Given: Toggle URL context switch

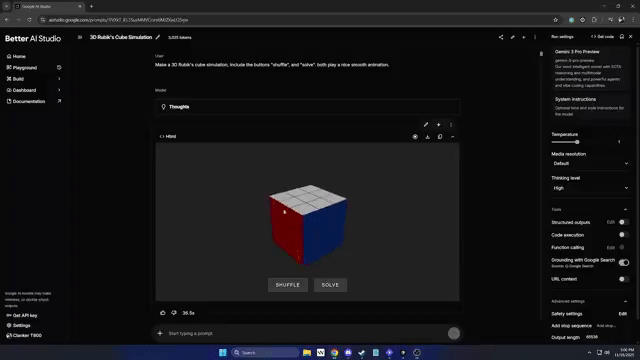Looking at the screenshot, I should click(x=623, y=279).
